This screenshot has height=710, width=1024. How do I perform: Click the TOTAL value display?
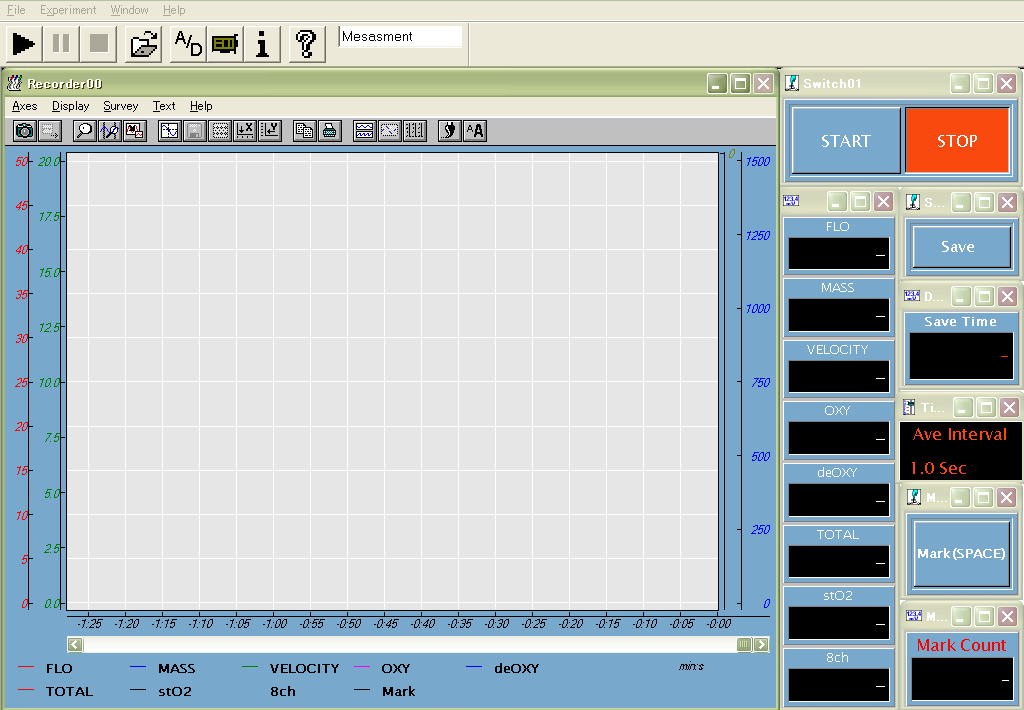coord(839,561)
